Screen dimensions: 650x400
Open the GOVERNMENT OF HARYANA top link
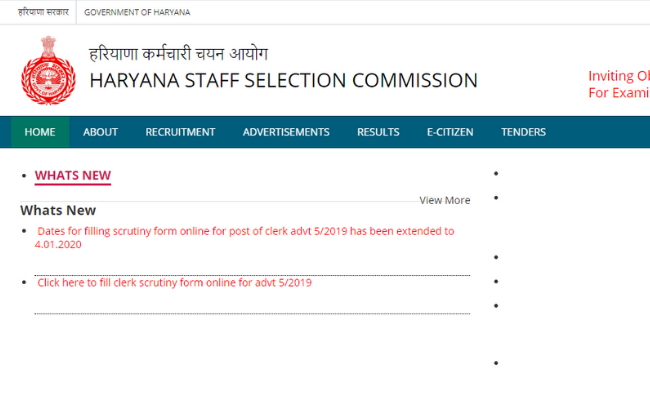click(x=137, y=12)
